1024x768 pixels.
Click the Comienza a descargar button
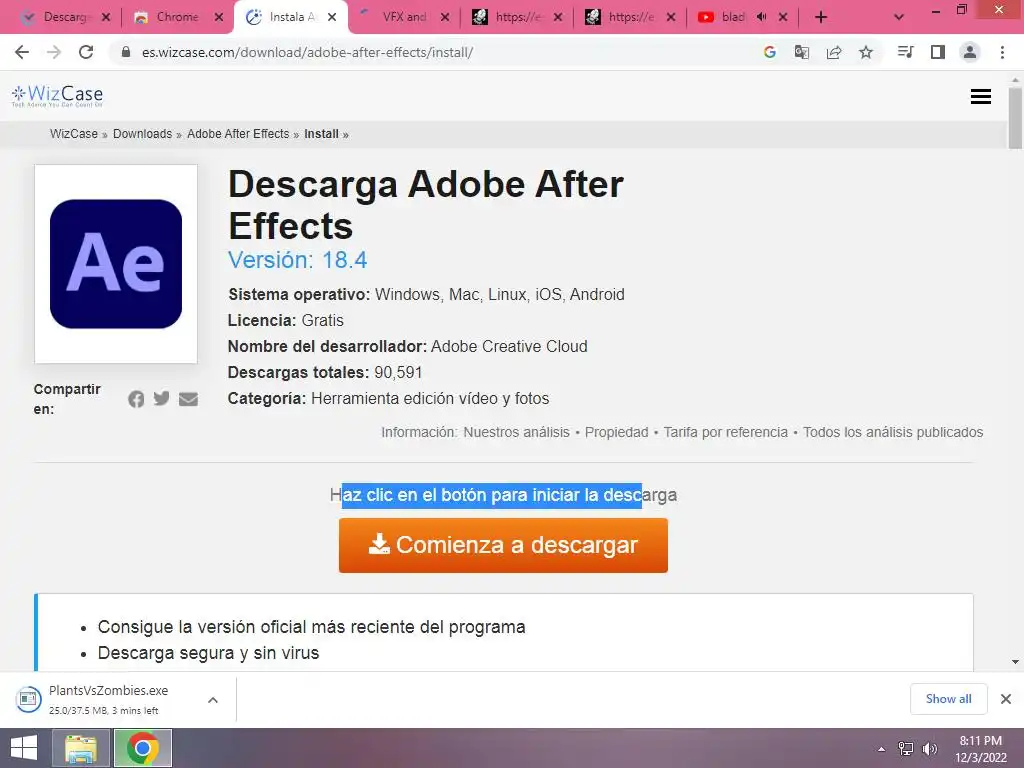tap(503, 545)
